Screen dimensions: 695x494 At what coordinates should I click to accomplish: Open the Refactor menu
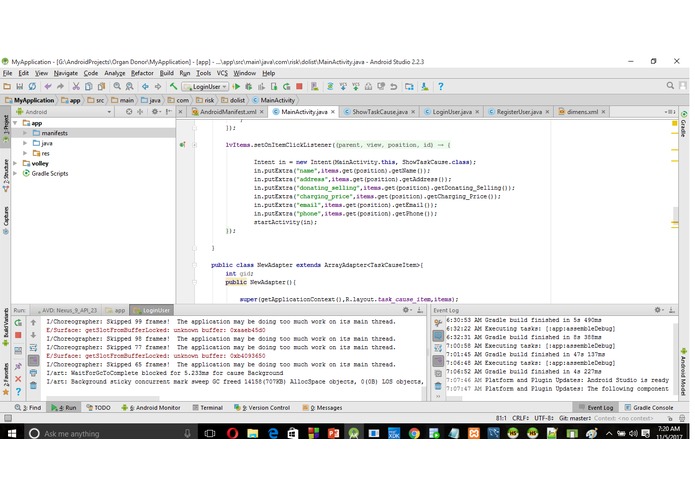142,73
